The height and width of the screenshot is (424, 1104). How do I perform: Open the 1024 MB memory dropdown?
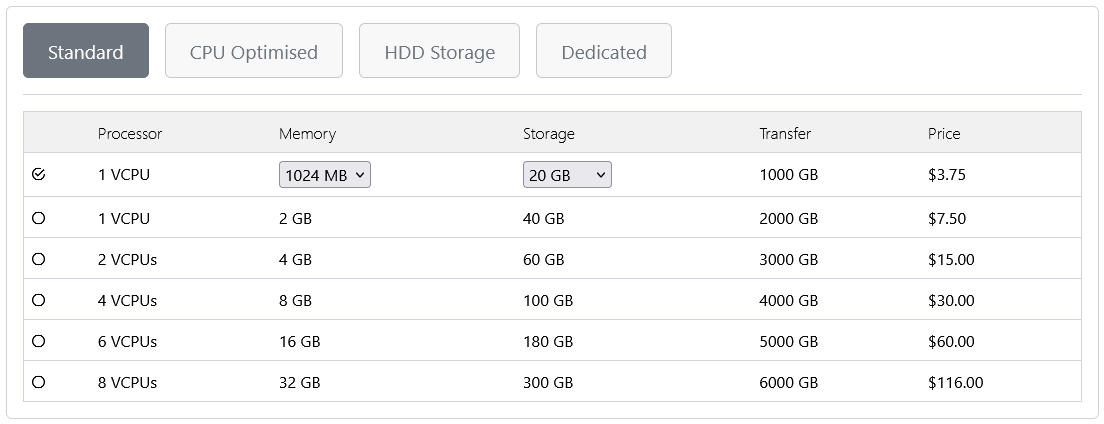tap(325, 175)
